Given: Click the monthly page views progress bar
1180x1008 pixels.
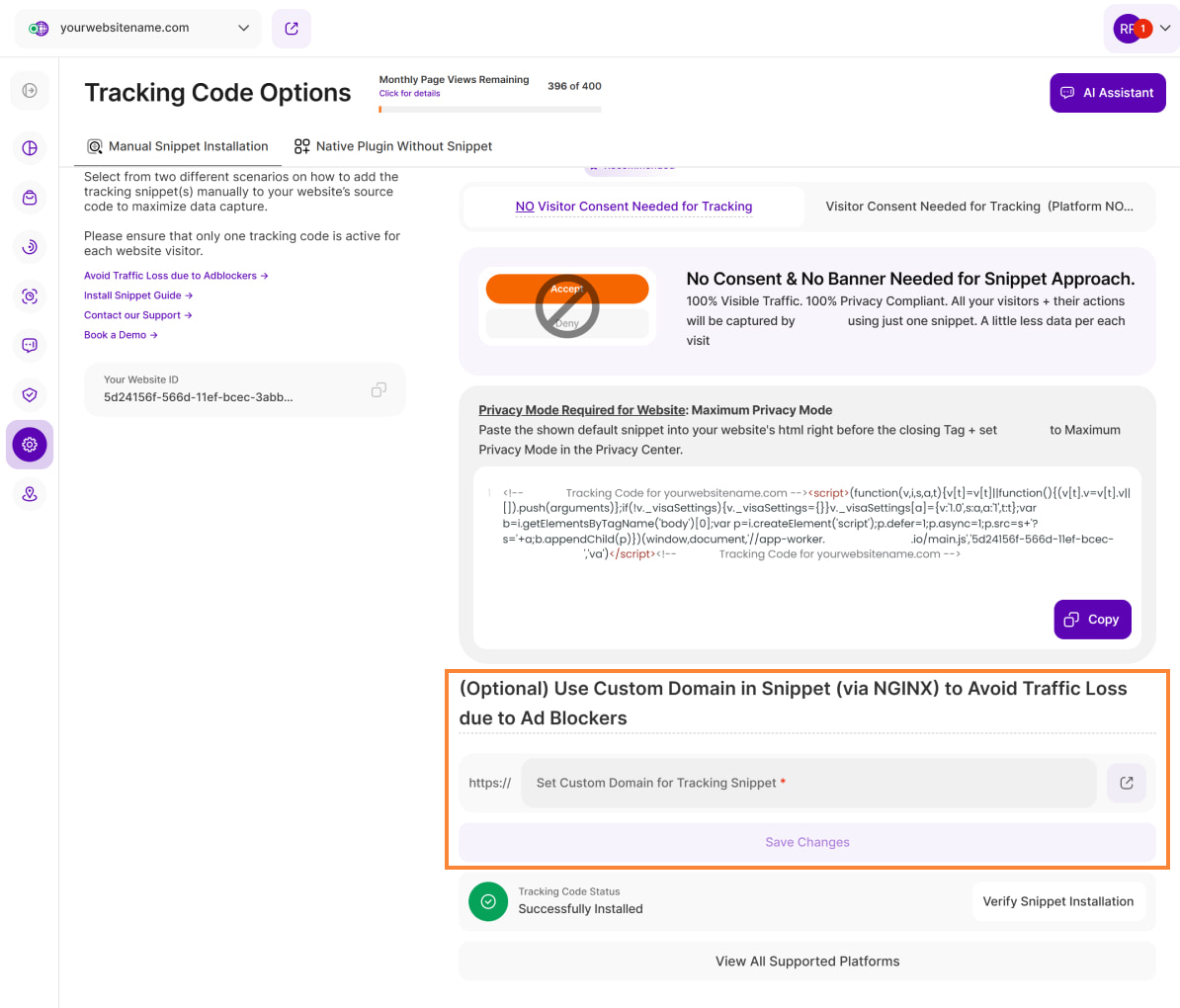Looking at the screenshot, I should 490,110.
